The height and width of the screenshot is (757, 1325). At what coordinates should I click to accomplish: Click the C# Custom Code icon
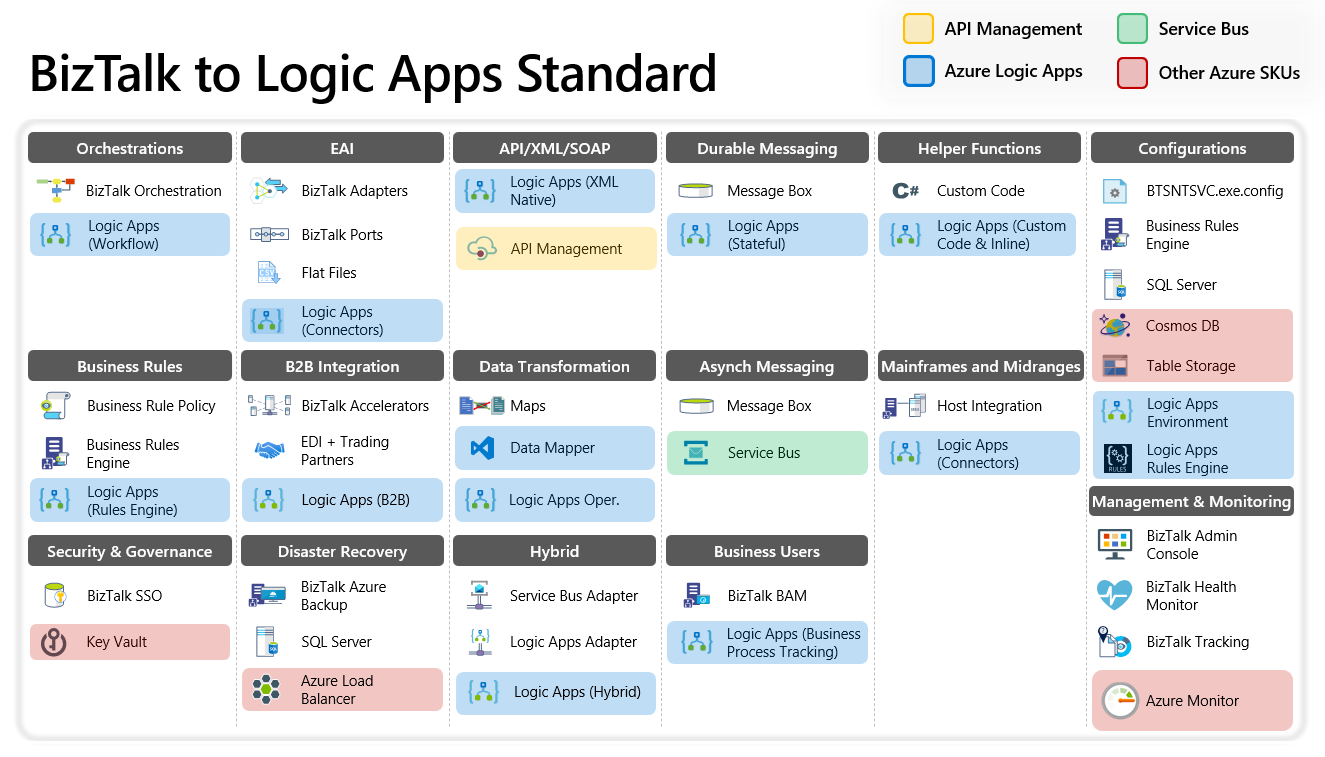click(907, 190)
